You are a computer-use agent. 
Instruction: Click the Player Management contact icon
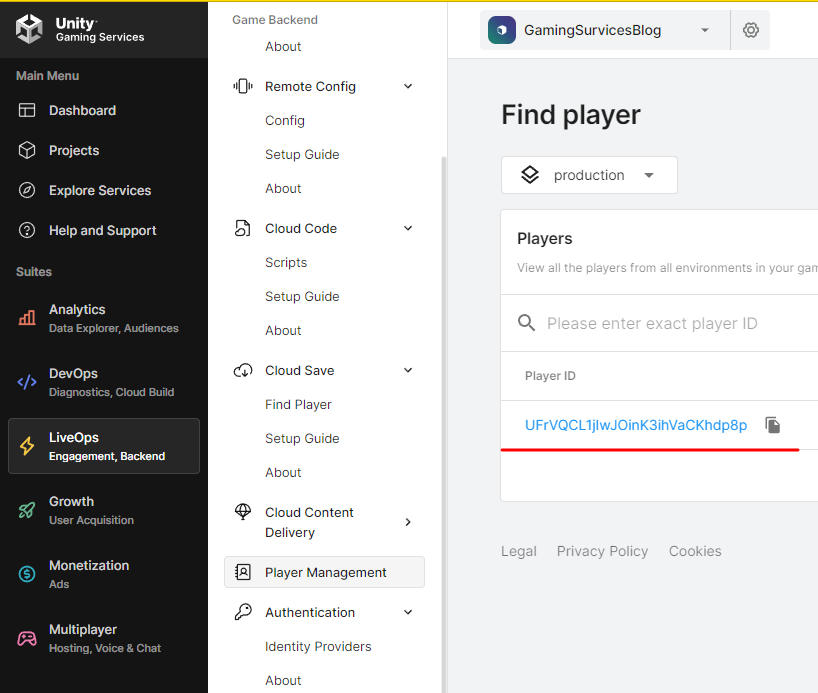[243, 572]
